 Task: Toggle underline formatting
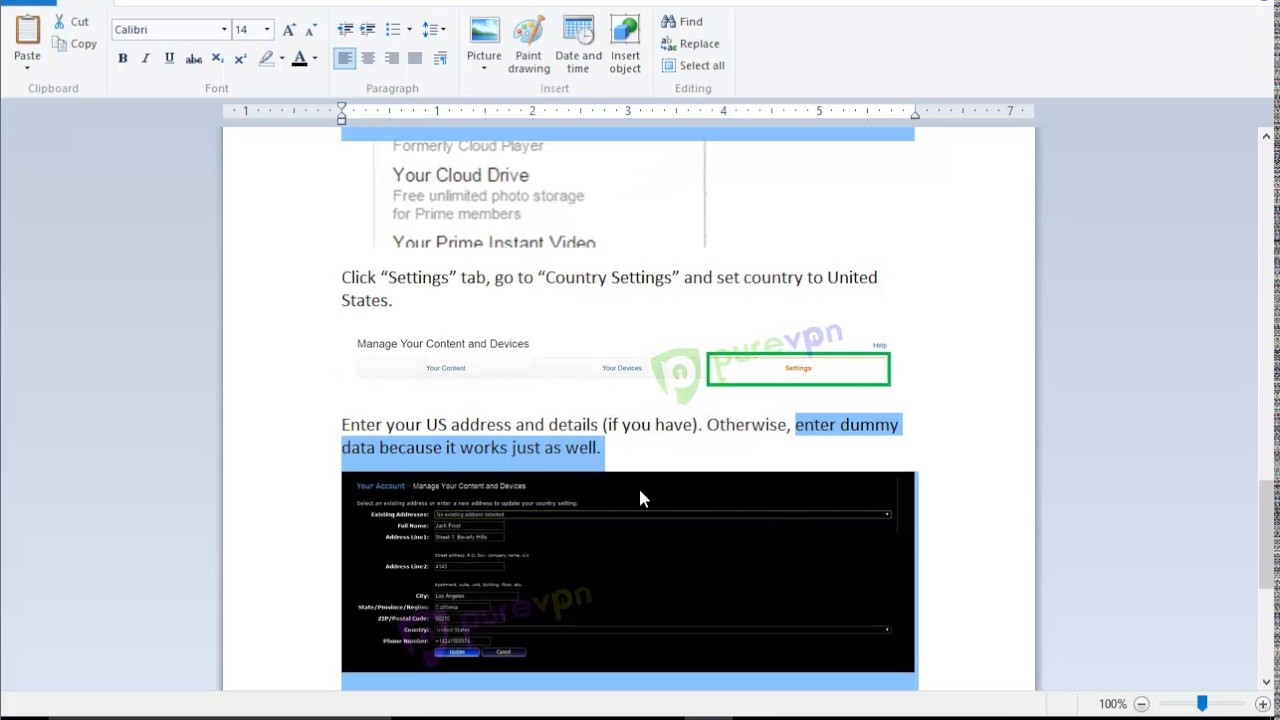(x=169, y=59)
